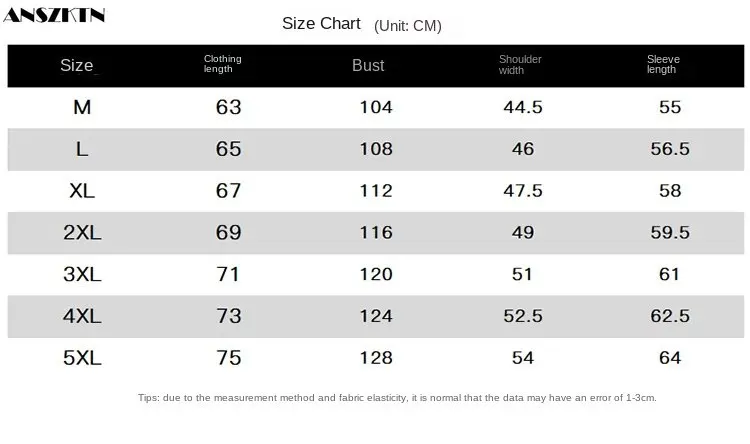Viewport: 750px width, 444px height.
Task: Select the Size column header
Action: (x=80, y=66)
